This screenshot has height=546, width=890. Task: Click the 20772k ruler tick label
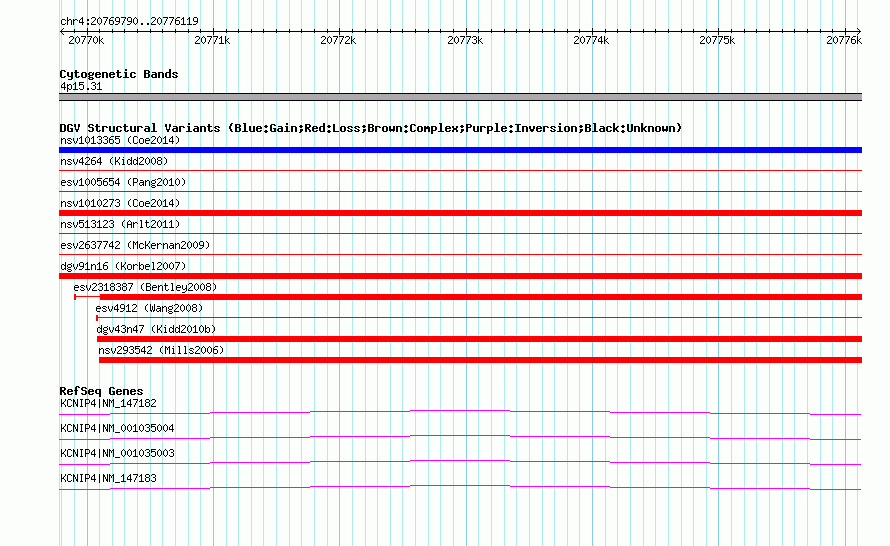click(338, 40)
